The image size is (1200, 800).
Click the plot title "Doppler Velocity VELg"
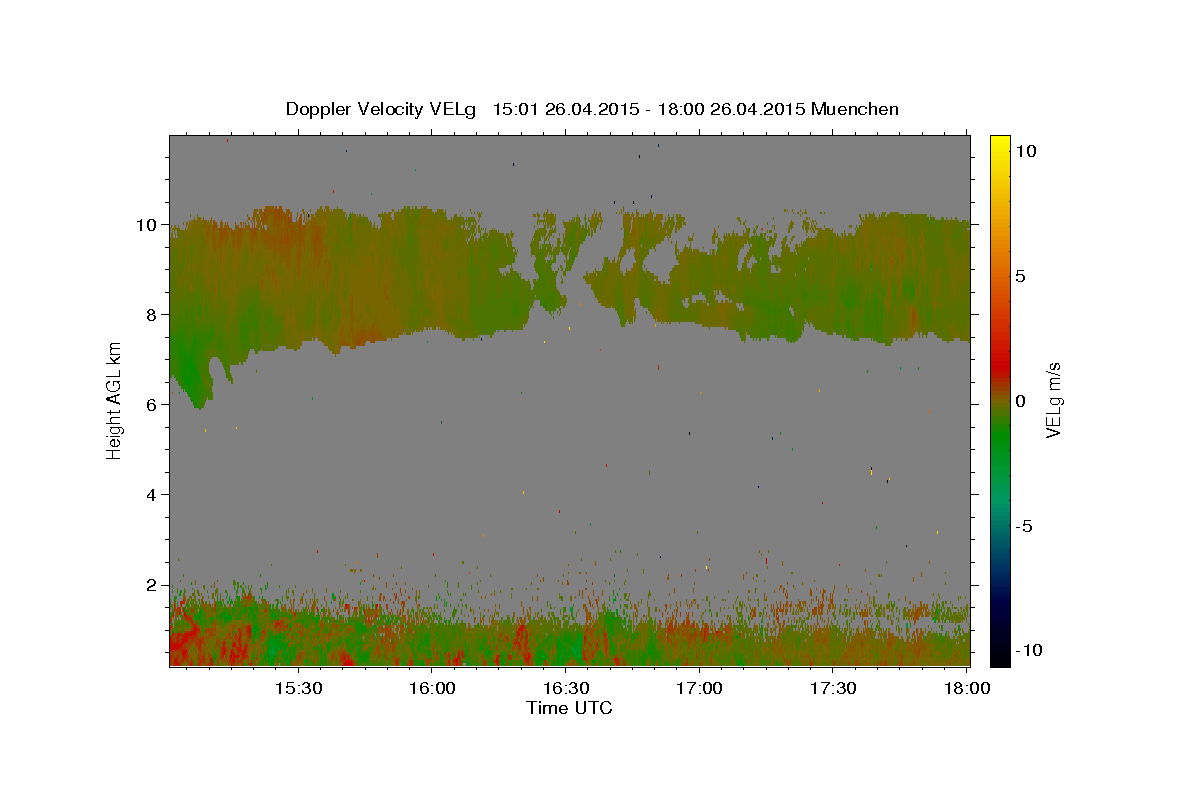(x=383, y=109)
